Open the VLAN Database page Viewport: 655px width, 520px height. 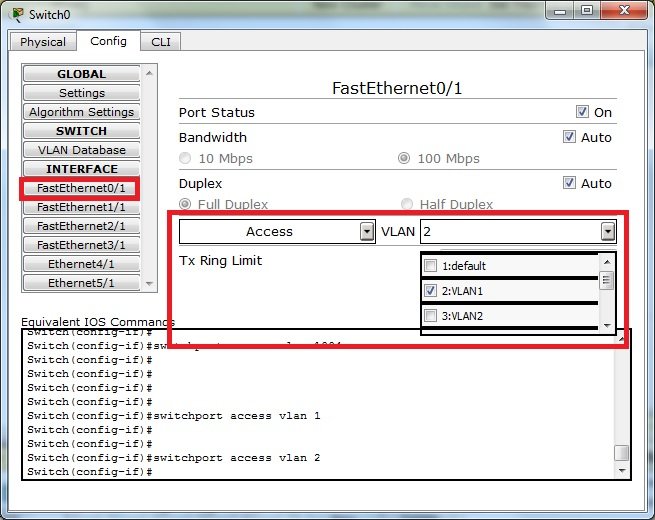tap(81, 150)
